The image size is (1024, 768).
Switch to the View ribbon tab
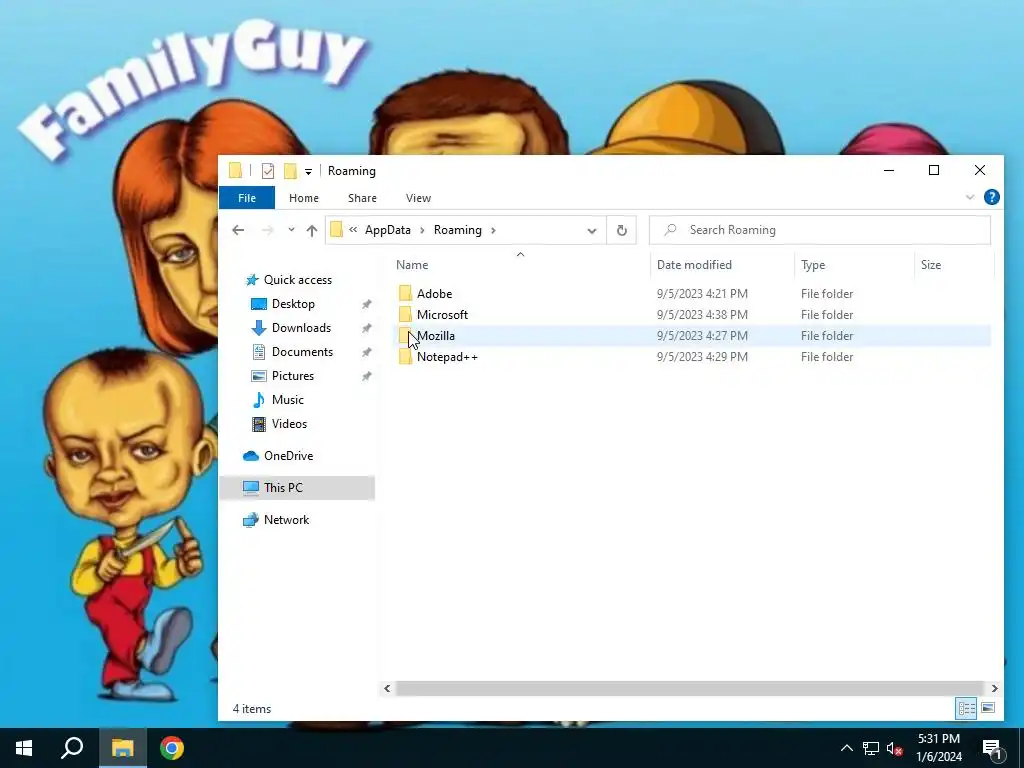[x=418, y=198]
